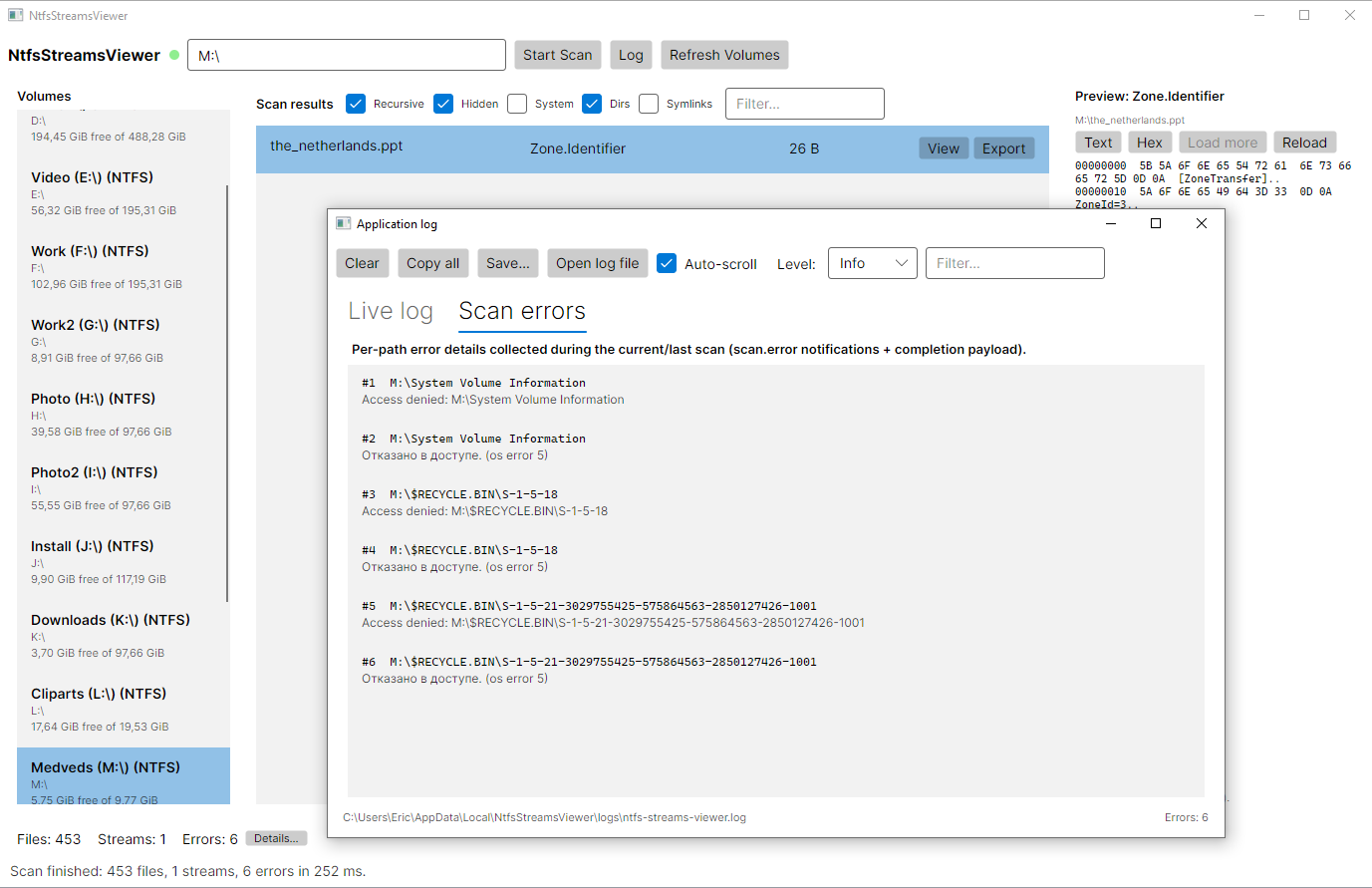This screenshot has width=1372, height=888.
Task: Click the Application log Filter... field
Action: click(x=1015, y=263)
